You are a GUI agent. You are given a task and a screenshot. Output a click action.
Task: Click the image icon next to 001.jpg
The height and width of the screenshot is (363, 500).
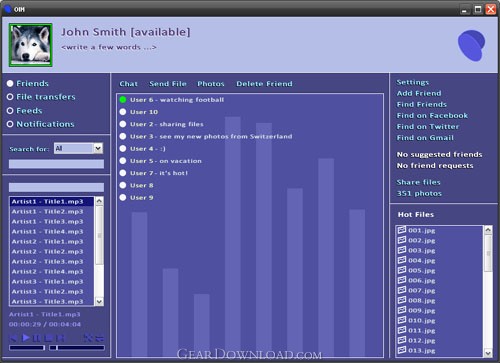(x=402, y=230)
